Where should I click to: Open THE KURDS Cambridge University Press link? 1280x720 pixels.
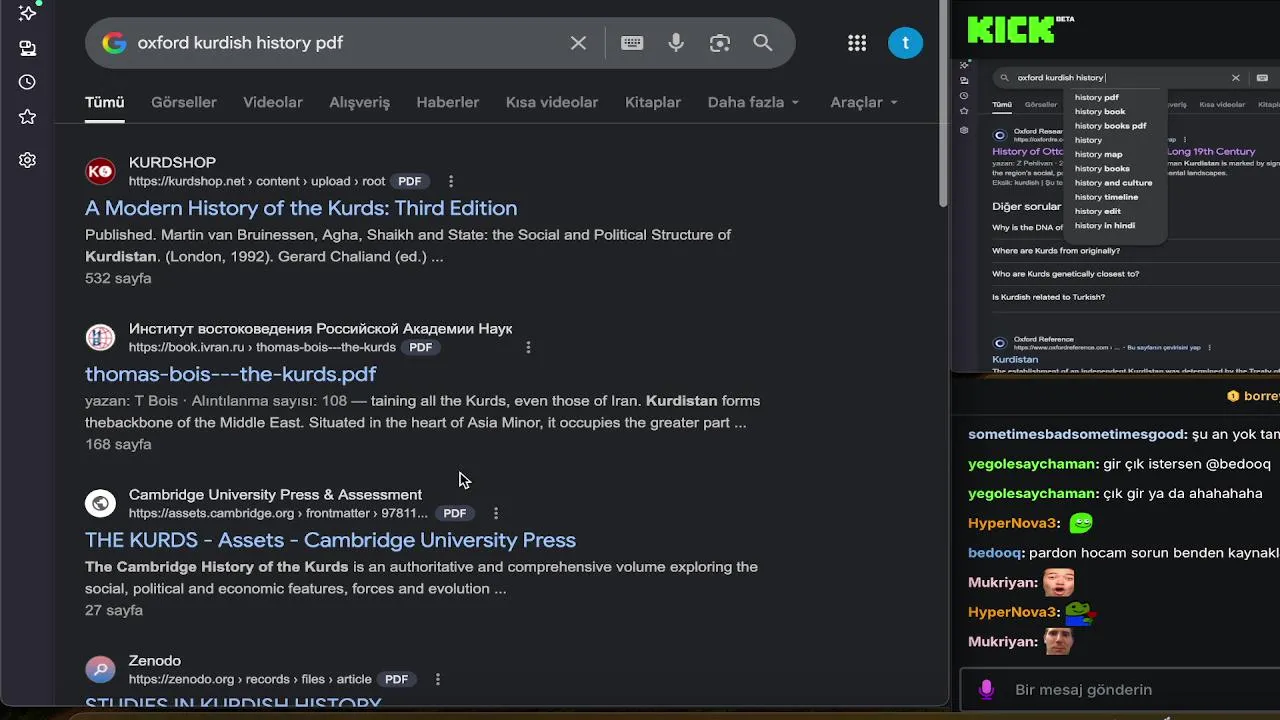[330, 540]
